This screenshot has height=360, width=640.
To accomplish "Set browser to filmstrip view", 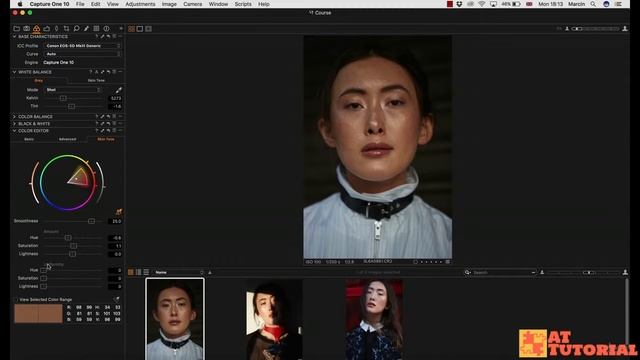I will click(x=138, y=272).
